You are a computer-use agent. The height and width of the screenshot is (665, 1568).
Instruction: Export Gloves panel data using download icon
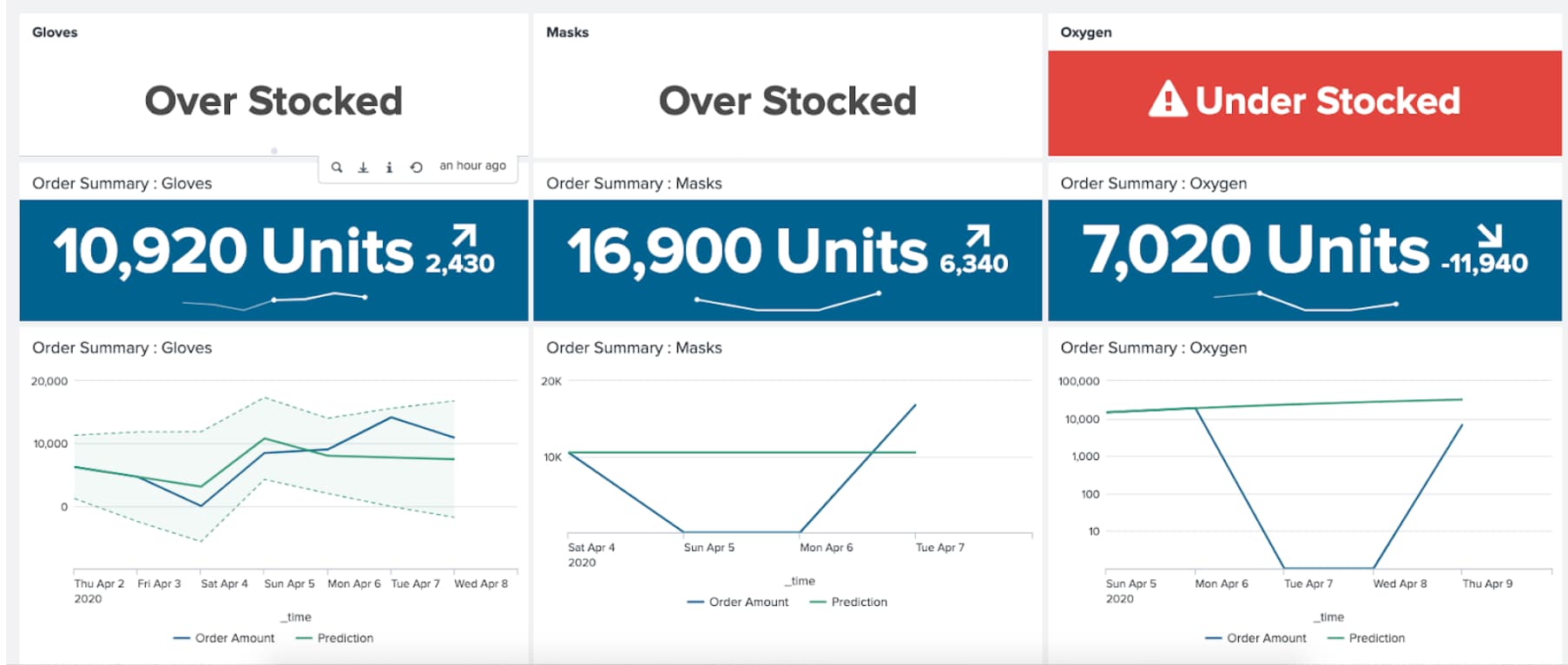click(x=363, y=167)
